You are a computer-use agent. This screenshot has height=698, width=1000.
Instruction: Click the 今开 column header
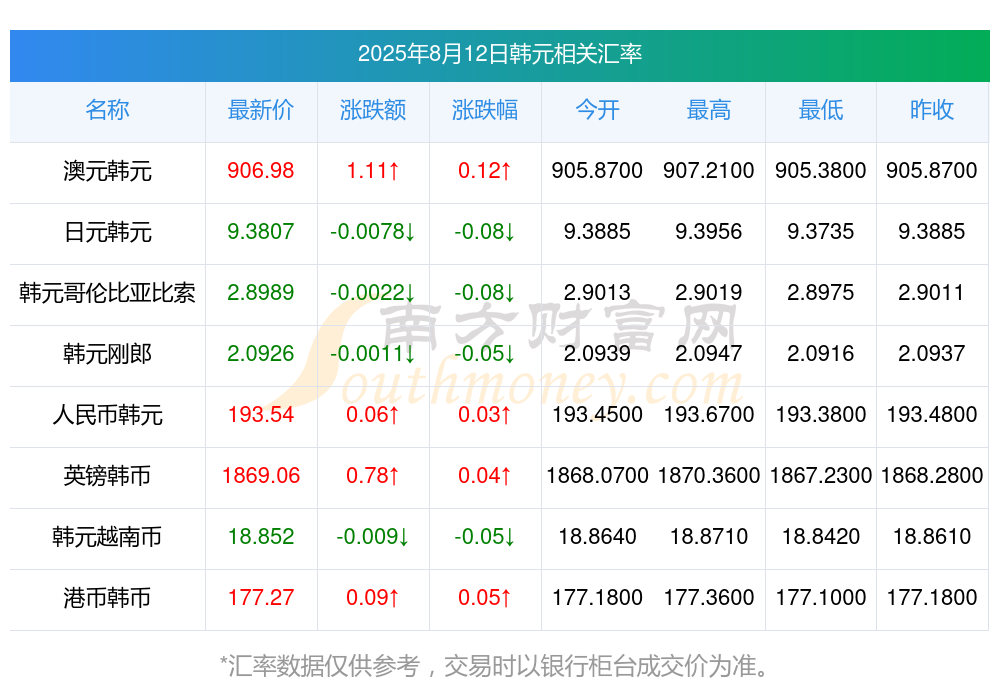click(x=597, y=110)
